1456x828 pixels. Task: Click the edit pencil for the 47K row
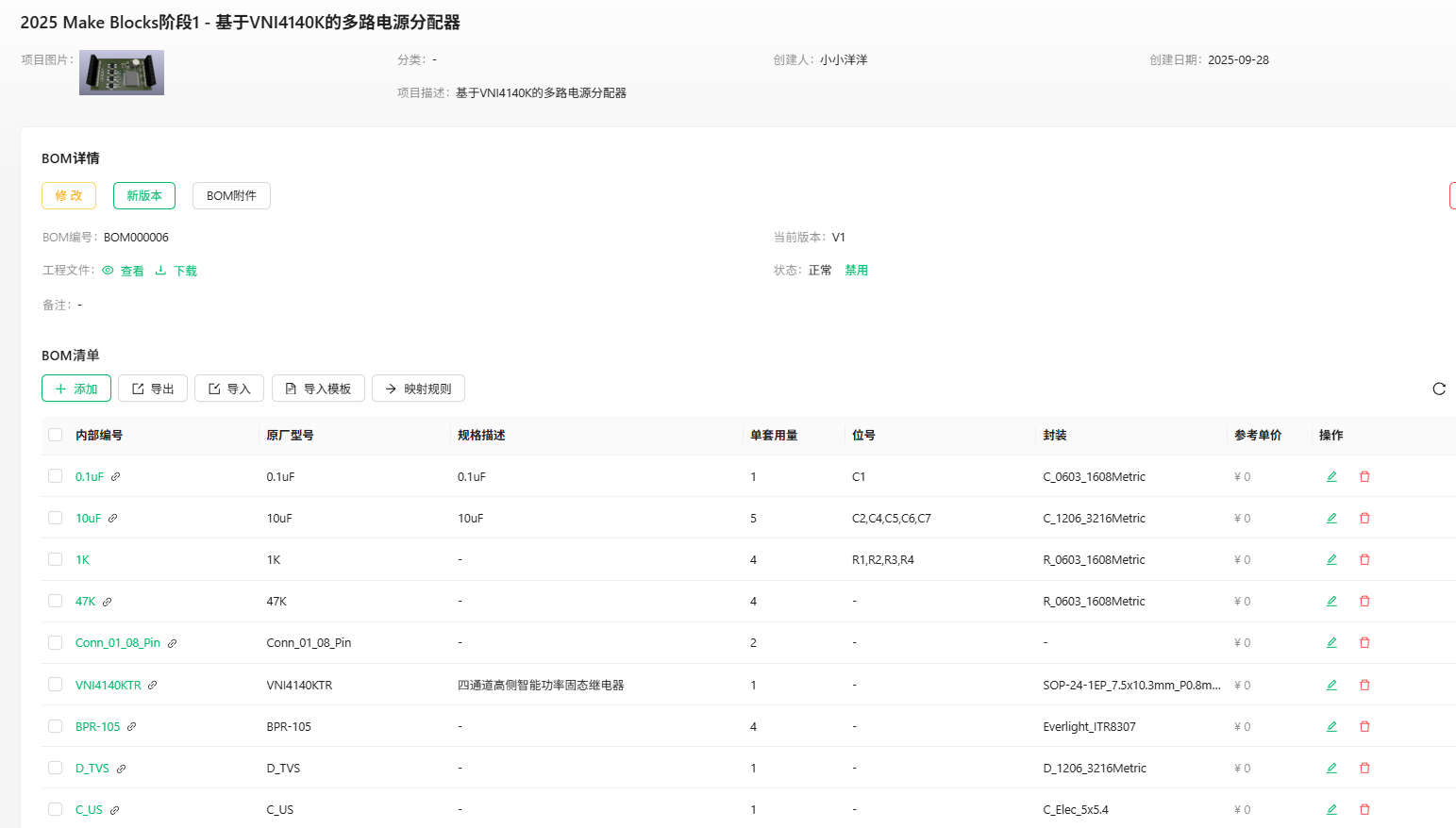tap(1331, 602)
